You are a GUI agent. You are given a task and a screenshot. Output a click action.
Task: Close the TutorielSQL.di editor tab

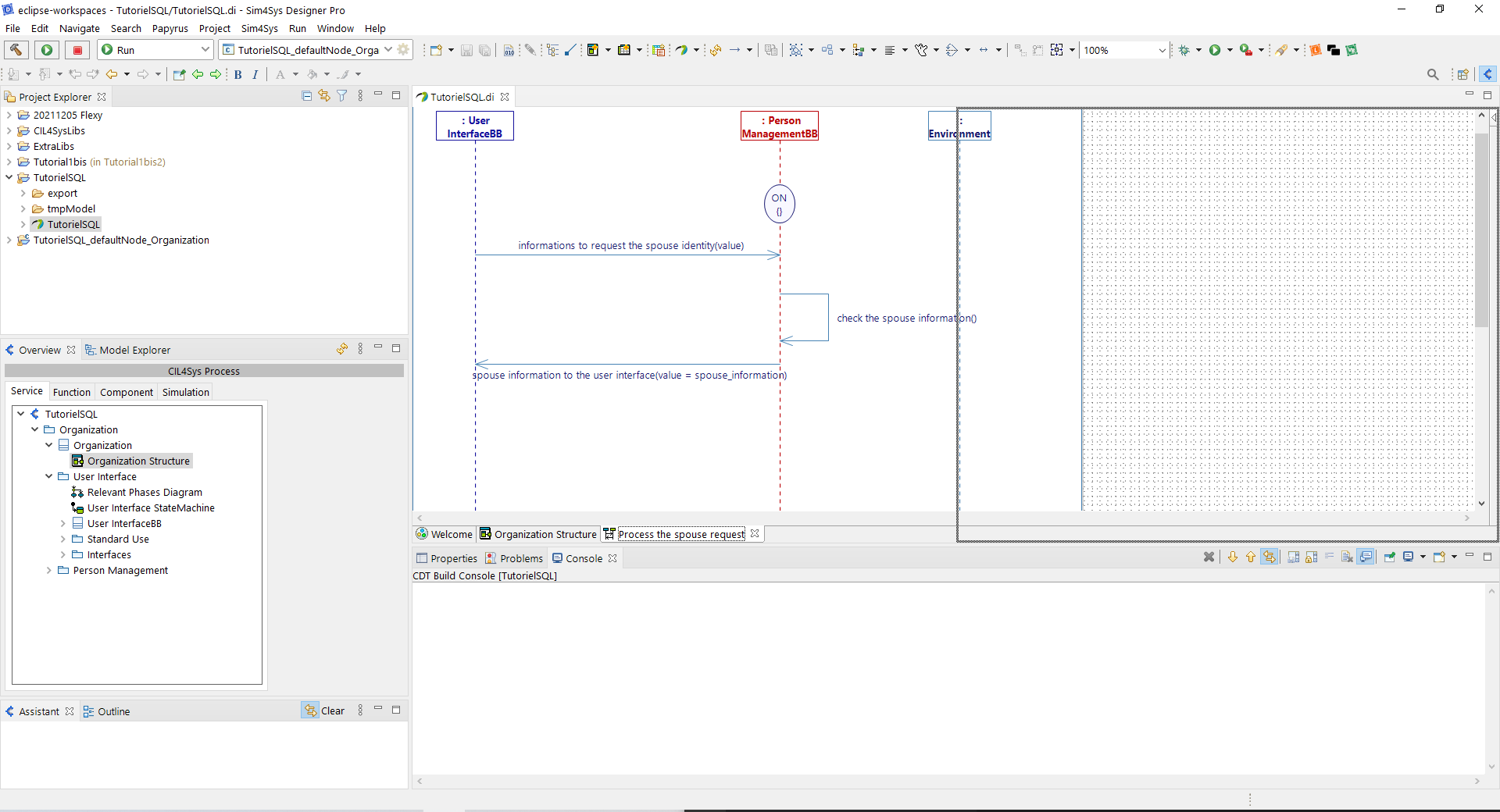(505, 97)
